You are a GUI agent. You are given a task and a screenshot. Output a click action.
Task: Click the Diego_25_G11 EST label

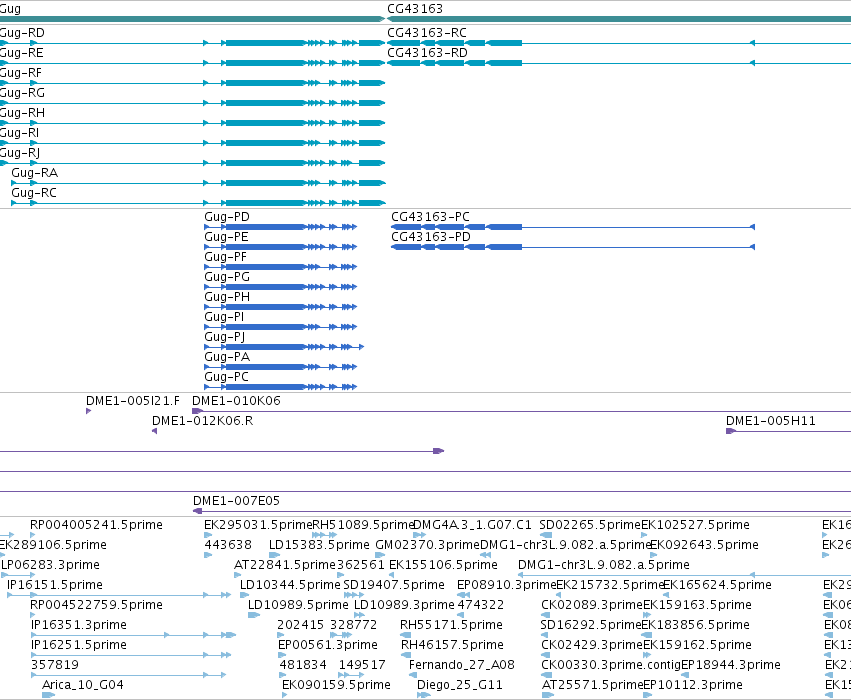[x=460, y=685]
